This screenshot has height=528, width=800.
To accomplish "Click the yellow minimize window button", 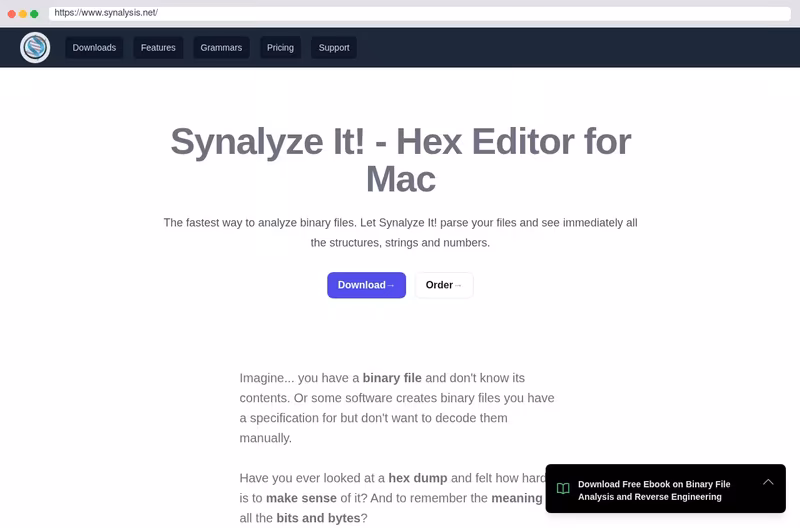I will 23,14.
